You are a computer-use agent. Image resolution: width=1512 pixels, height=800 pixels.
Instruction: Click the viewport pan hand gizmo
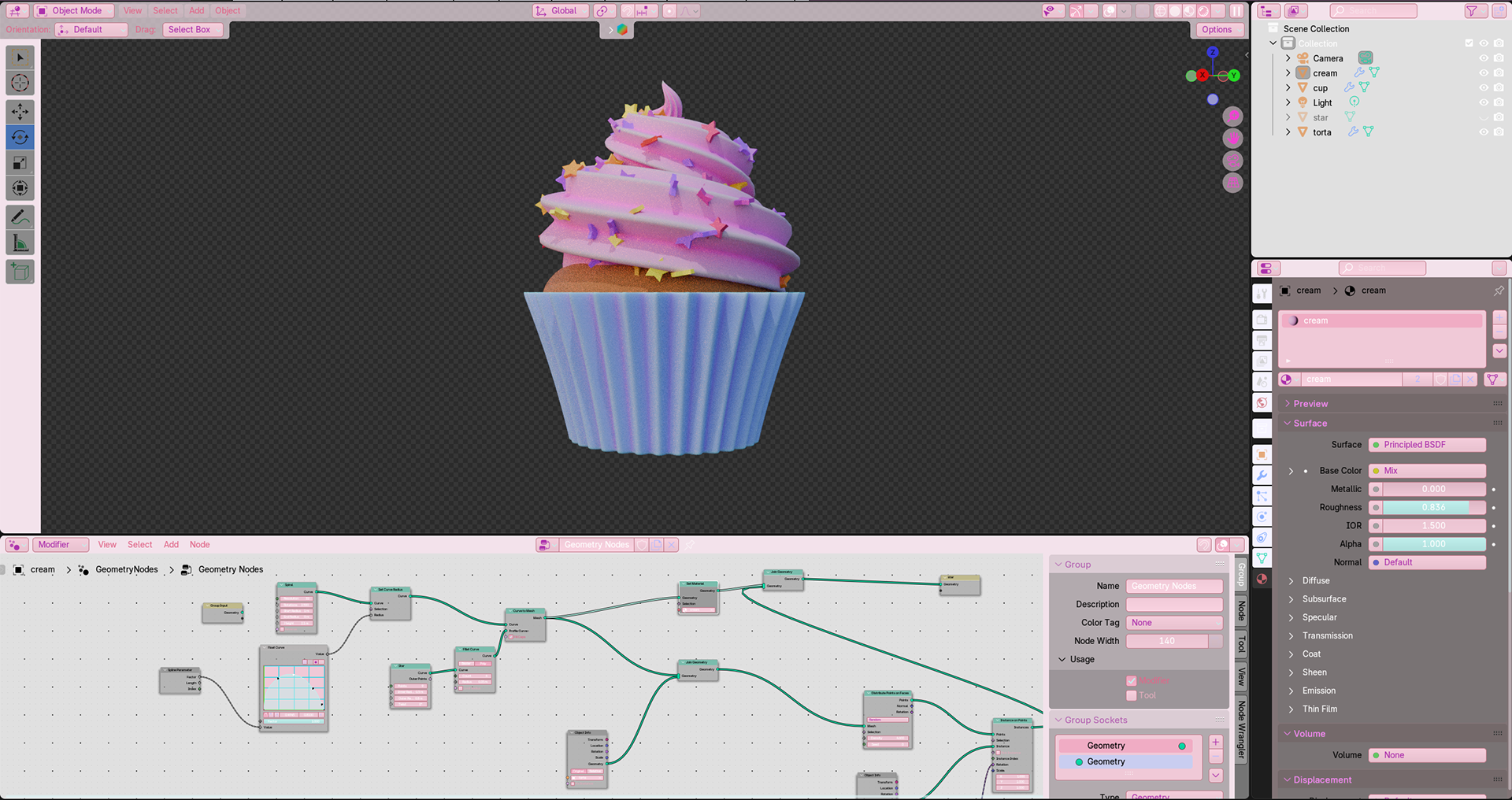[x=1233, y=138]
